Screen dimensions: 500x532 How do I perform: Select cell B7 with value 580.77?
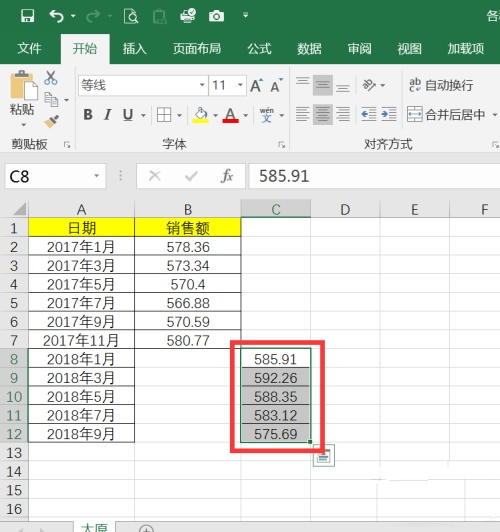coord(188,340)
